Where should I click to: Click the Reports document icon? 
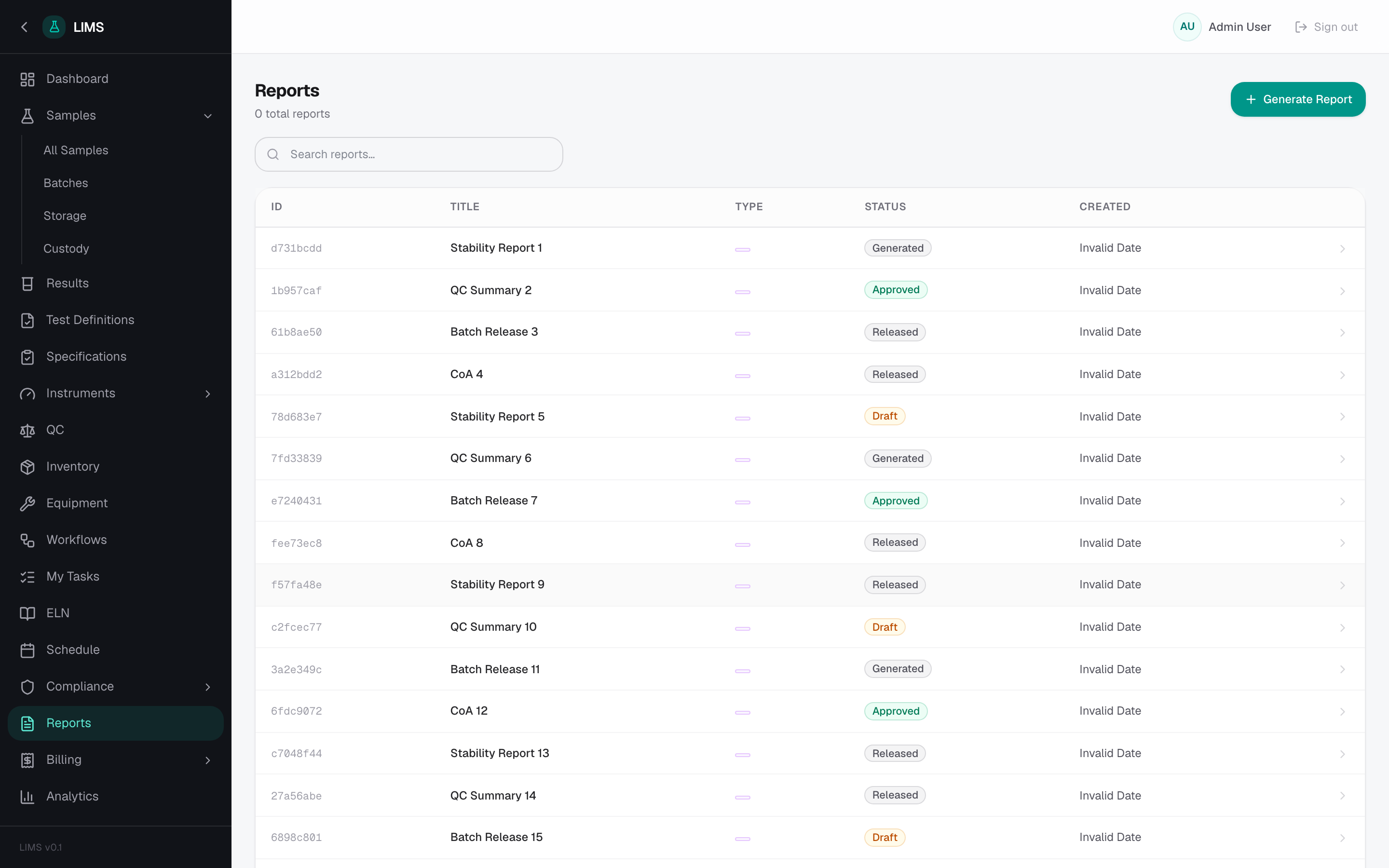click(27, 724)
